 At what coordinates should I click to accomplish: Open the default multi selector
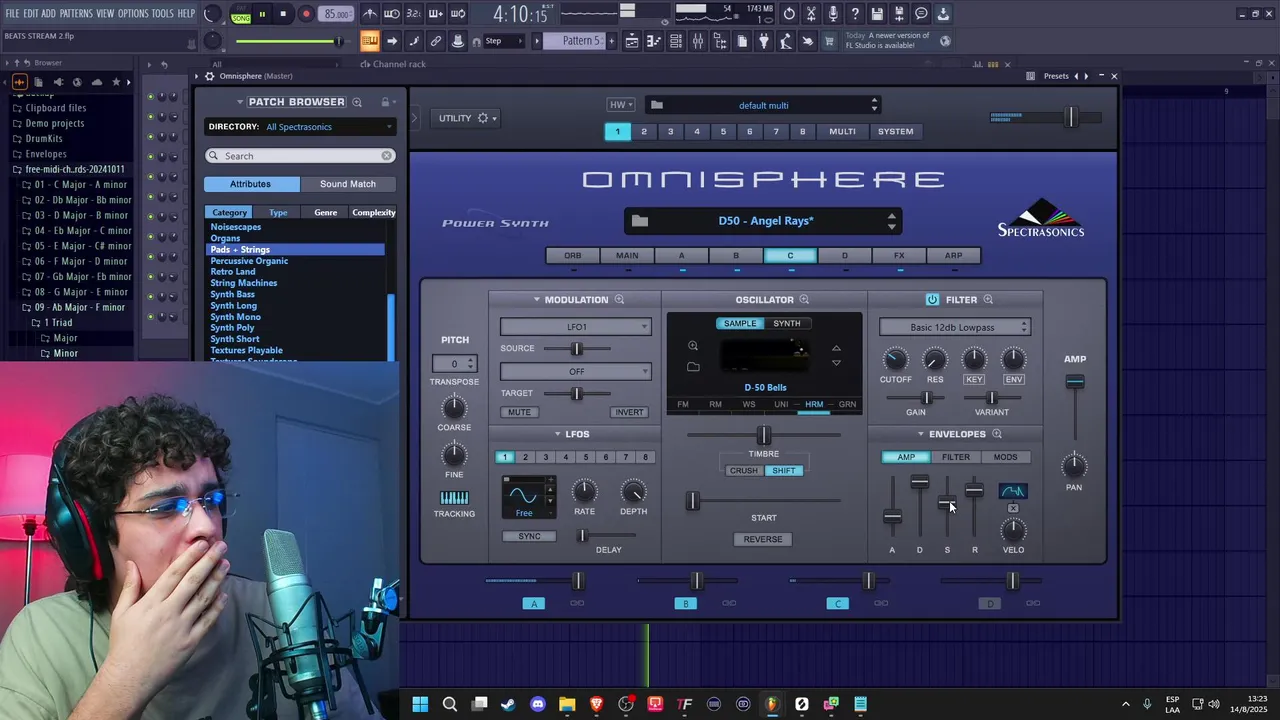tap(763, 105)
